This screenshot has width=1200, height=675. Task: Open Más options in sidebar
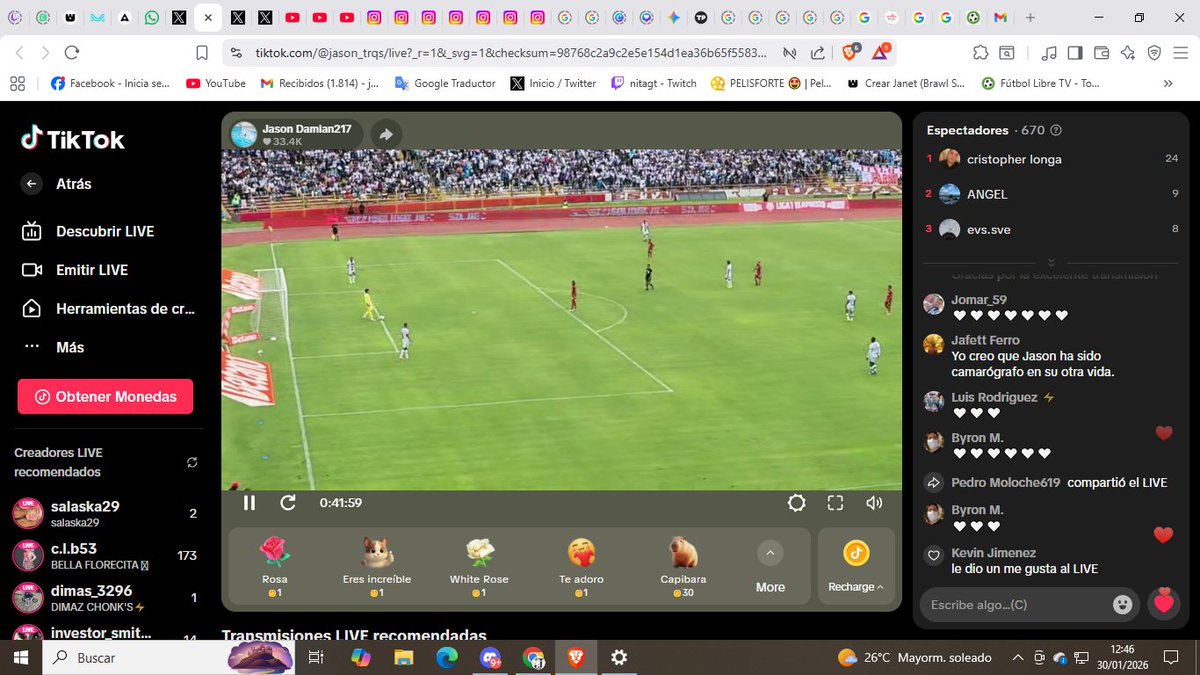54,348
